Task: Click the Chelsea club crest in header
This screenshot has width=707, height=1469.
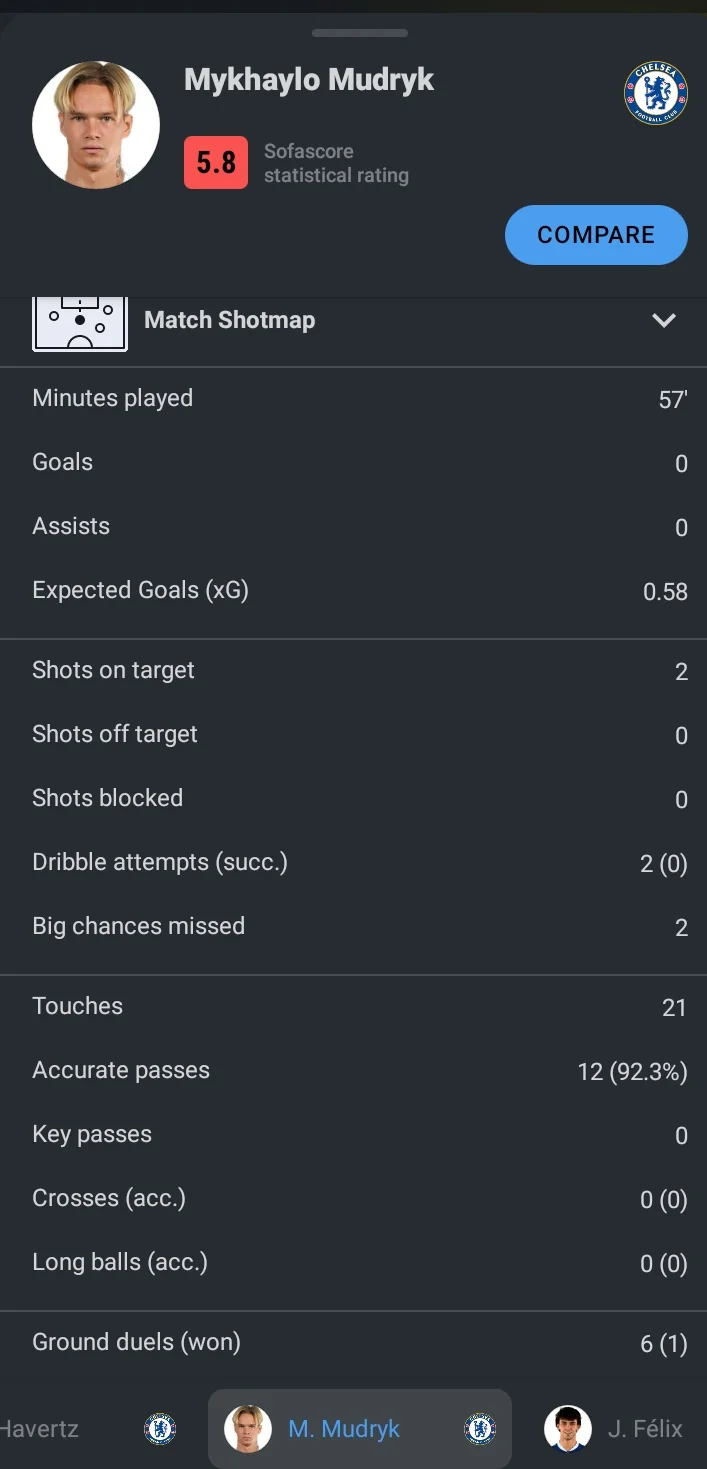Action: 656,94
